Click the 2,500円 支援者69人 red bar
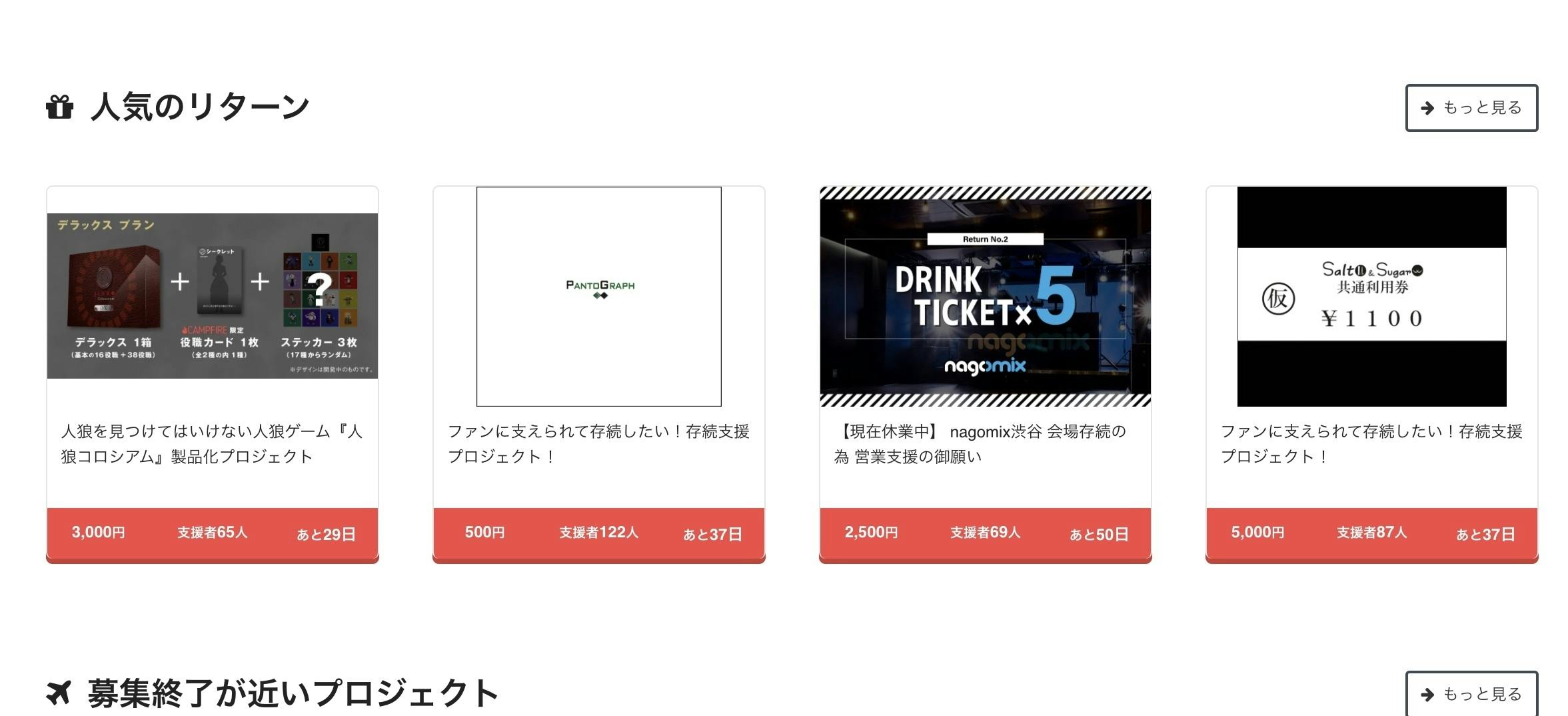This screenshot has height=716, width=1568. pyautogui.click(x=986, y=534)
